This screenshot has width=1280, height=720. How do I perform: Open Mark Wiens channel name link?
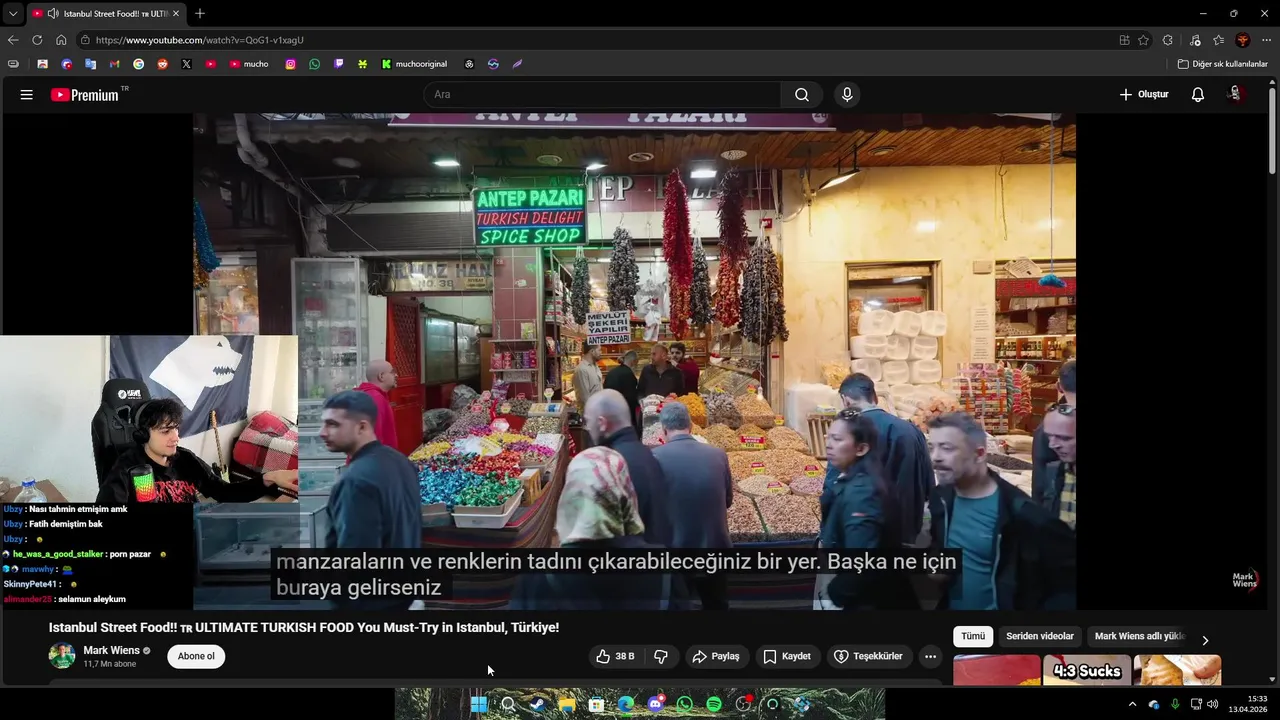pos(111,650)
